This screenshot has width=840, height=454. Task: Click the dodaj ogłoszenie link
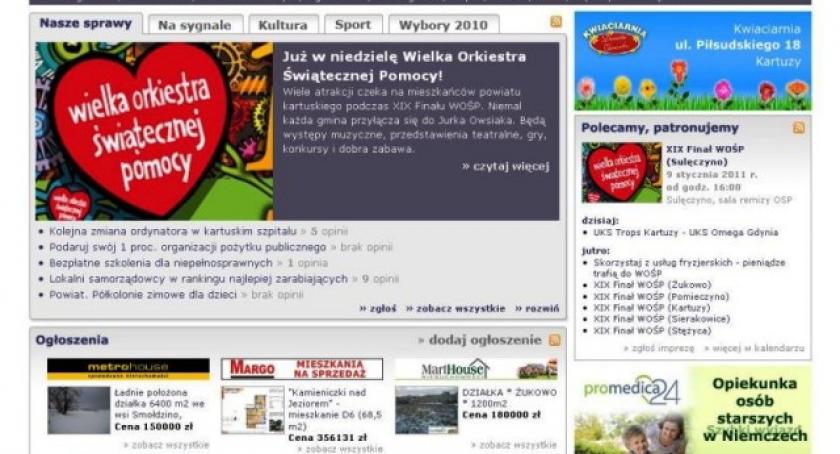click(x=479, y=340)
